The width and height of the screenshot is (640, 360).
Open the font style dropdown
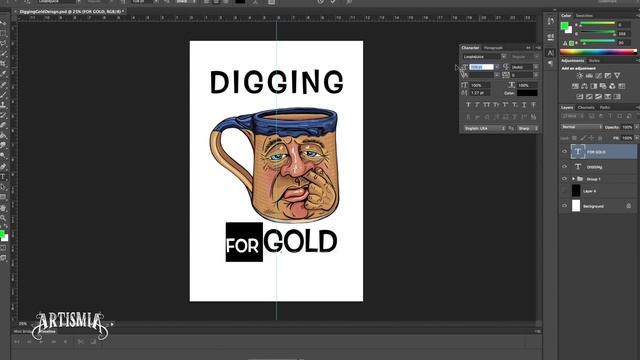[536, 57]
